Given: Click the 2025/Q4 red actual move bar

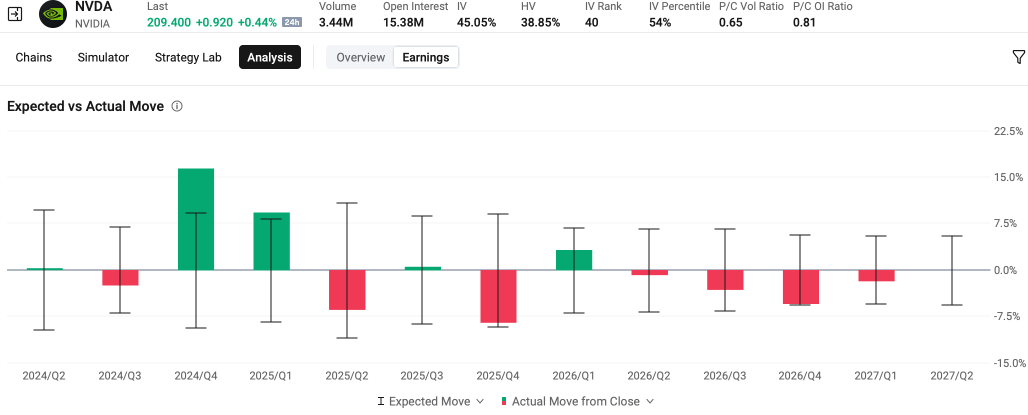Looking at the screenshot, I should (x=498, y=296).
